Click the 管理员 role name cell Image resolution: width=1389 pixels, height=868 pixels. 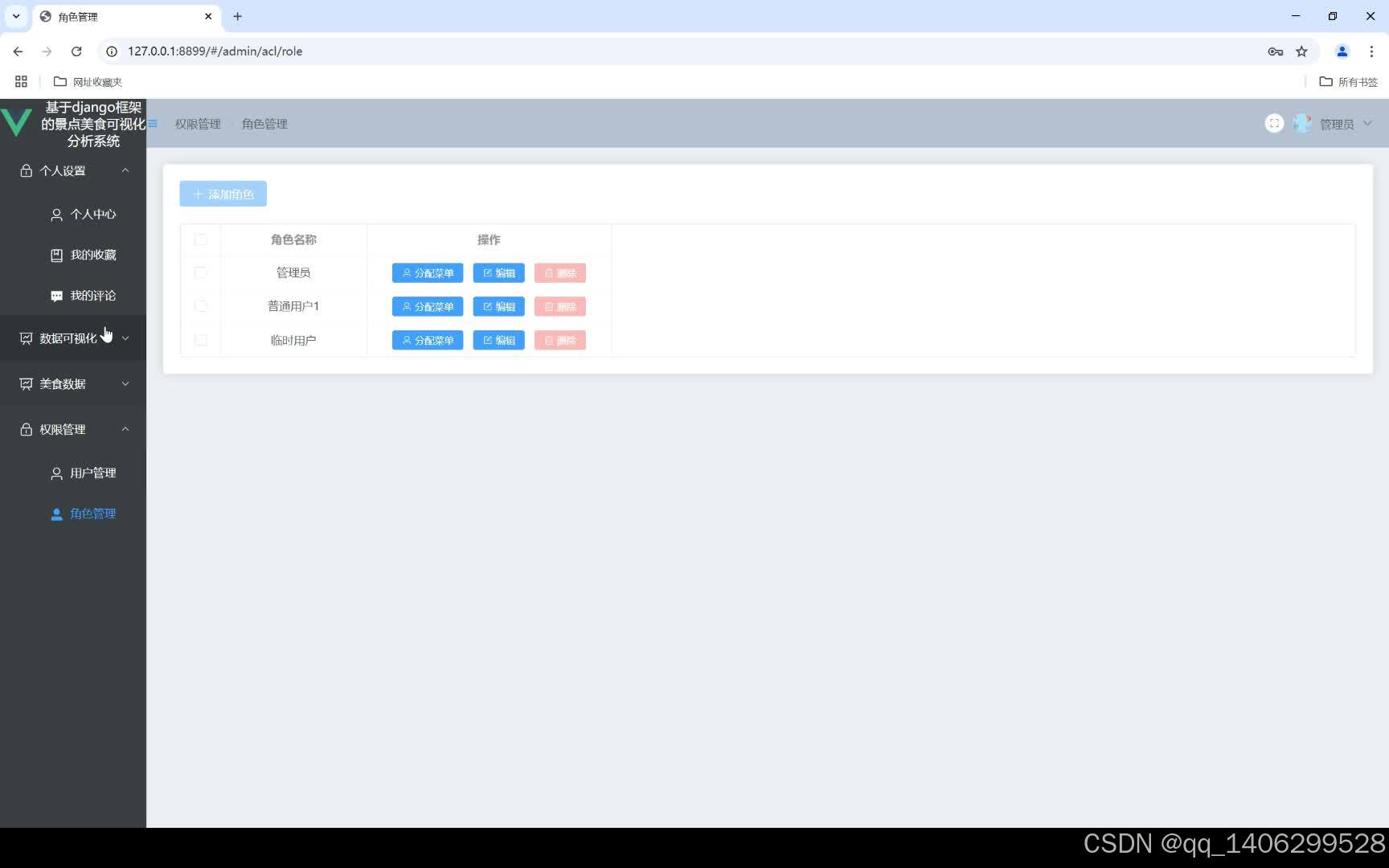coord(293,272)
